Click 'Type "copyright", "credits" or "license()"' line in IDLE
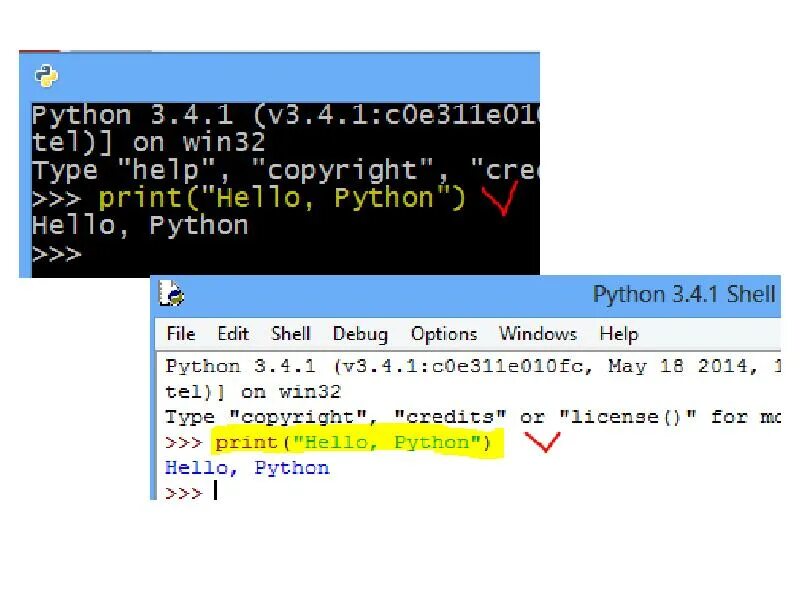800x600 pixels. pyautogui.click(x=472, y=417)
